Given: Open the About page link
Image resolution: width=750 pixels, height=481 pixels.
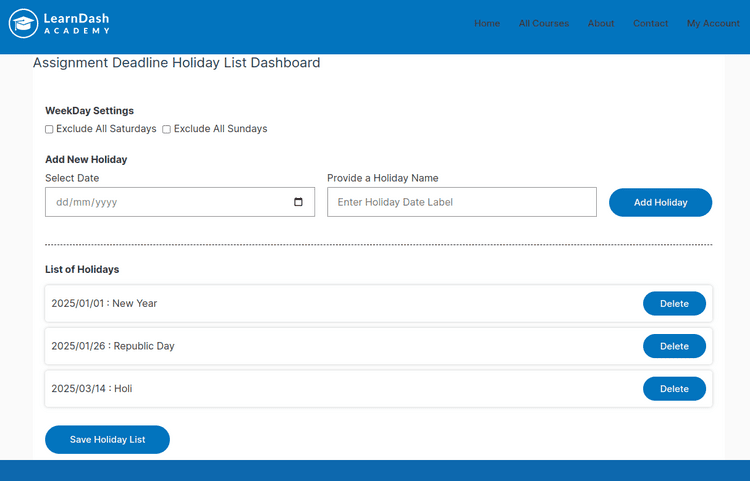Looking at the screenshot, I should pos(601,23).
